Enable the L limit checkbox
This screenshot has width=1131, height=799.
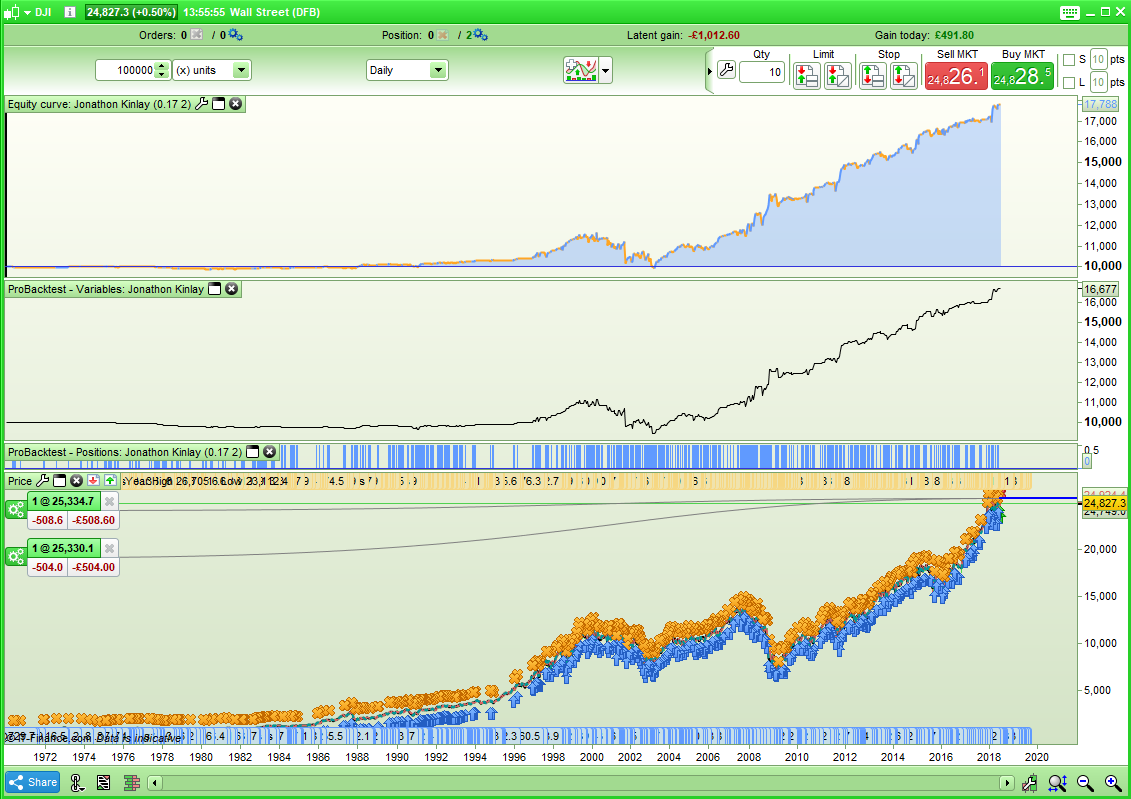tap(1069, 83)
